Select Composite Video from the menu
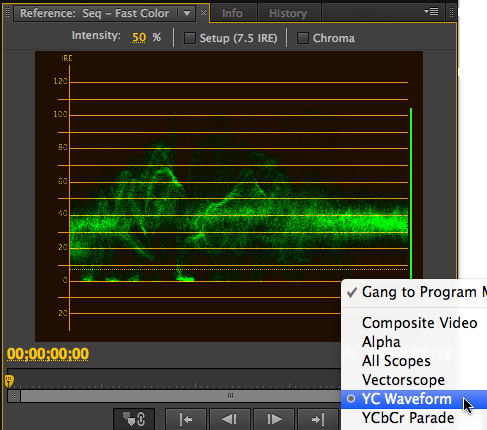Screen dimensions: 487x430 point(414,323)
